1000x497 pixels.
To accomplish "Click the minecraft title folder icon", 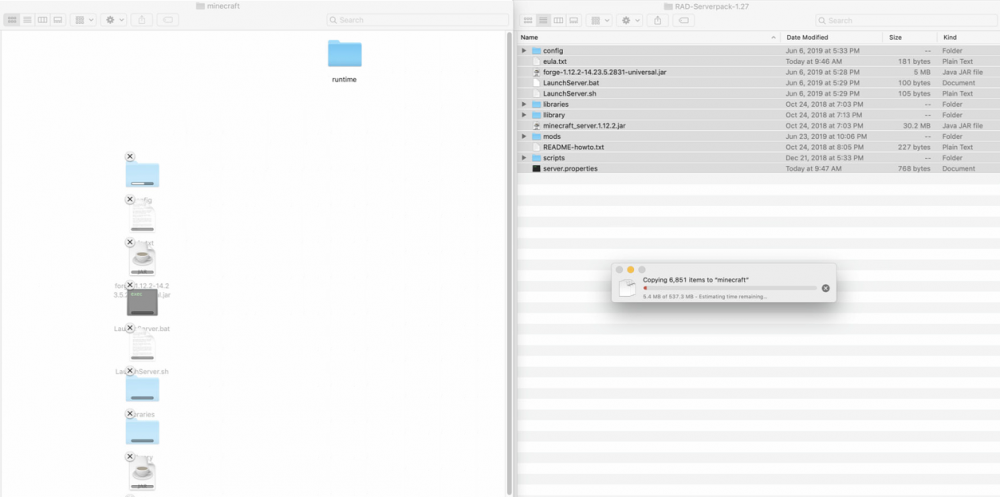I will click(200, 6).
